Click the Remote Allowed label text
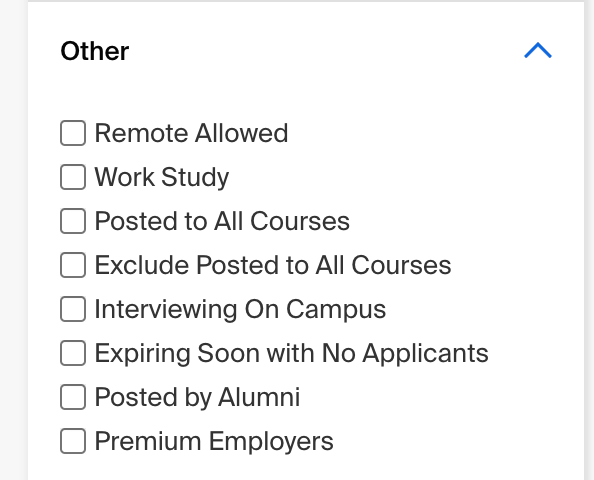Viewport: 594px width, 480px height. click(191, 133)
